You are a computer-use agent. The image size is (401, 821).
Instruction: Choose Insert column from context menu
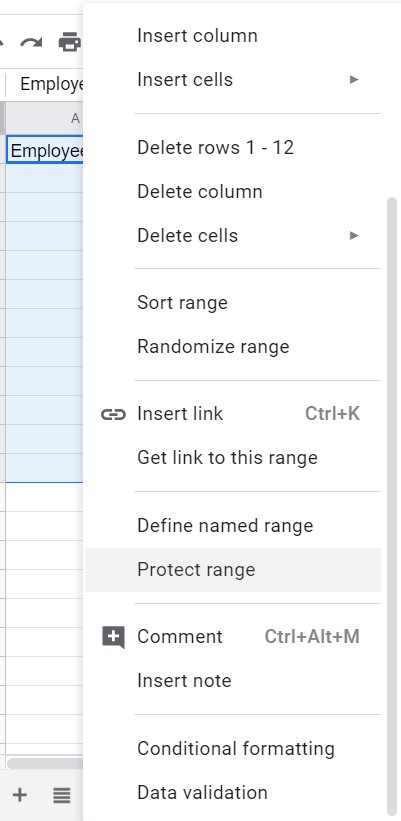click(x=232, y=36)
